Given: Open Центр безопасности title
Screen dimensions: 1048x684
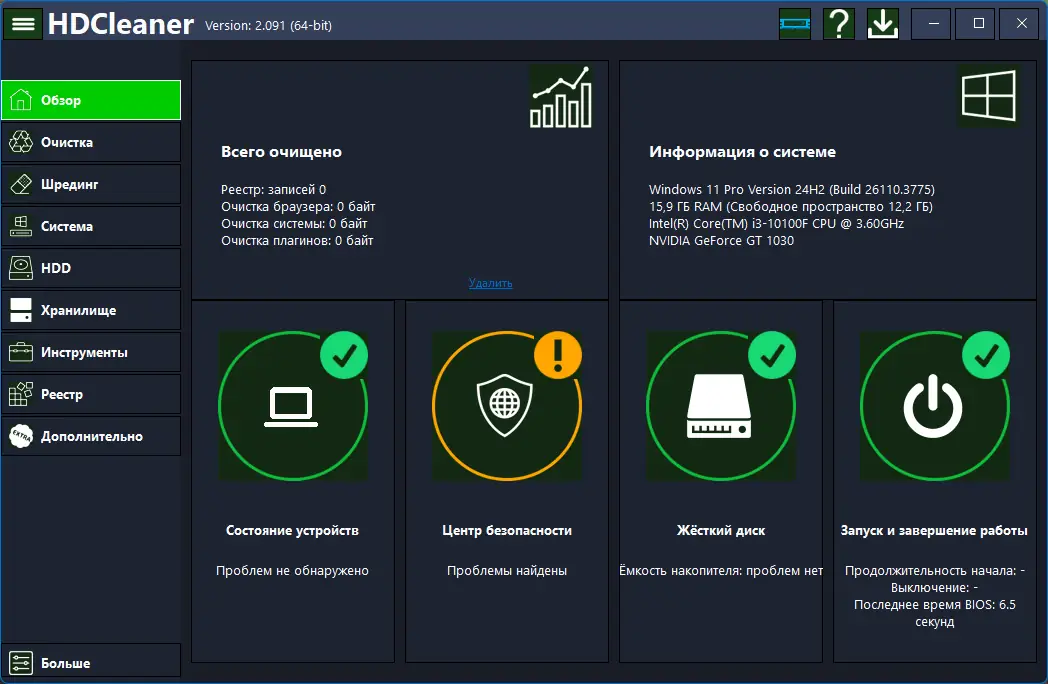Looking at the screenshot, I should click(x=507, y=530).
